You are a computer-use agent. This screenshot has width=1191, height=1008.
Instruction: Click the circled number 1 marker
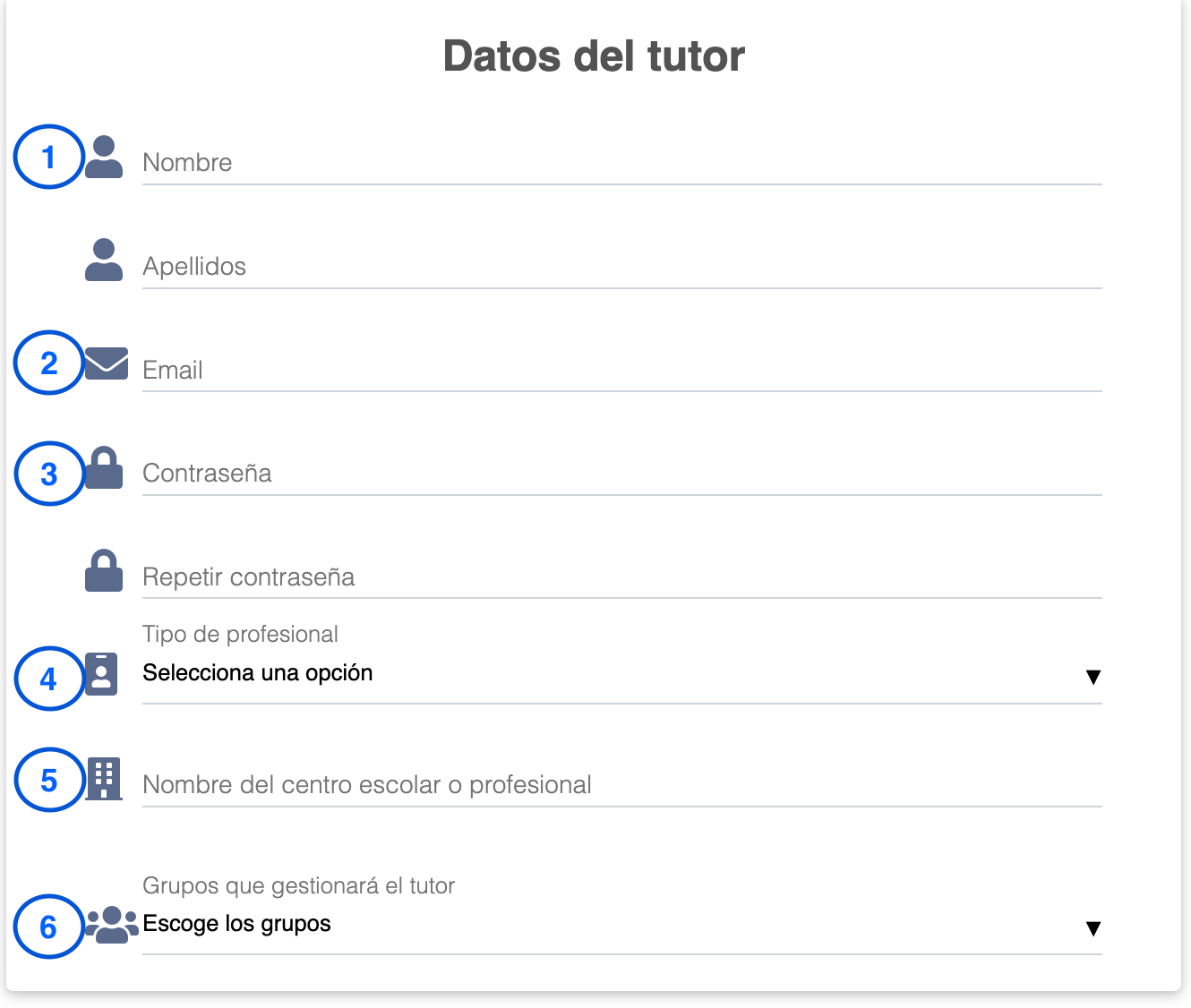pyautogui.click(x=48, y=158)
